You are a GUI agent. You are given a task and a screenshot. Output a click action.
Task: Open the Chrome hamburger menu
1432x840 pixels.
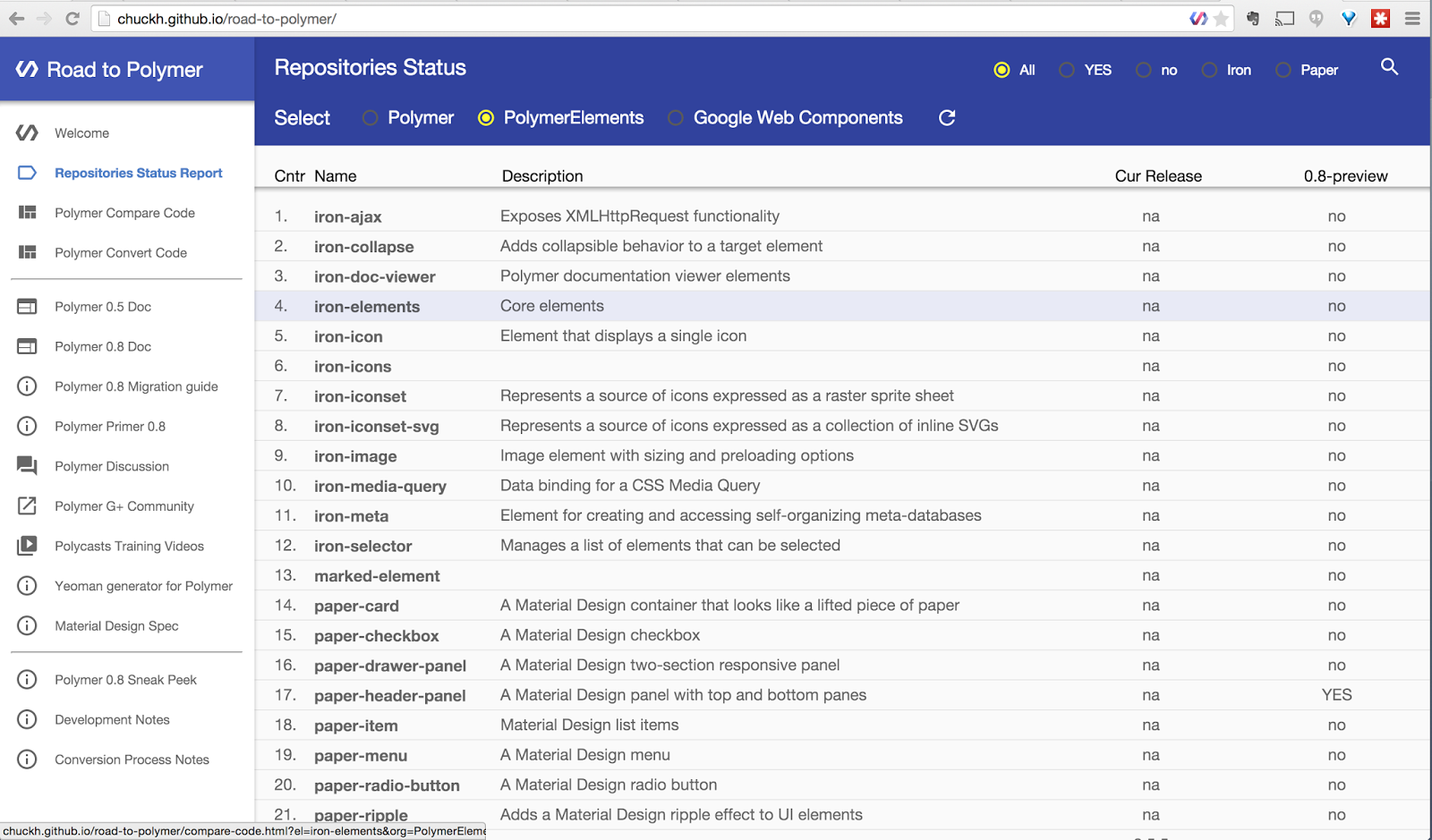[x=1412, y=18]
